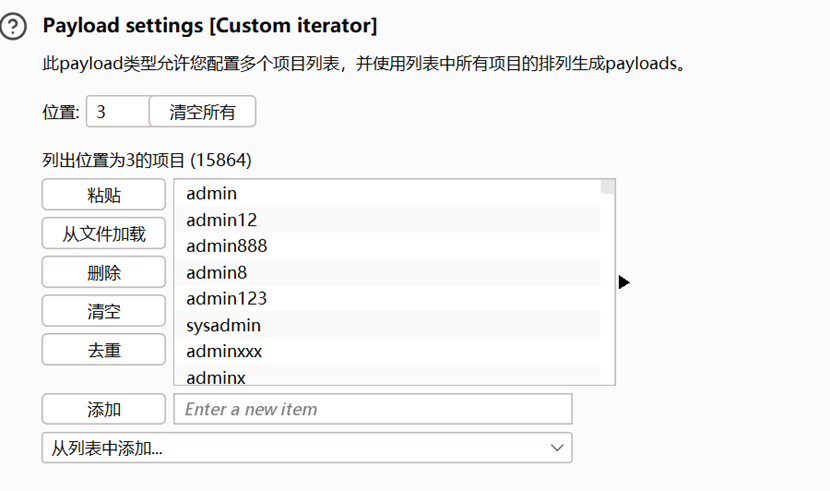
Task: Click the 去重 (Deduplicate) button
Action: (x=103, y=349)
